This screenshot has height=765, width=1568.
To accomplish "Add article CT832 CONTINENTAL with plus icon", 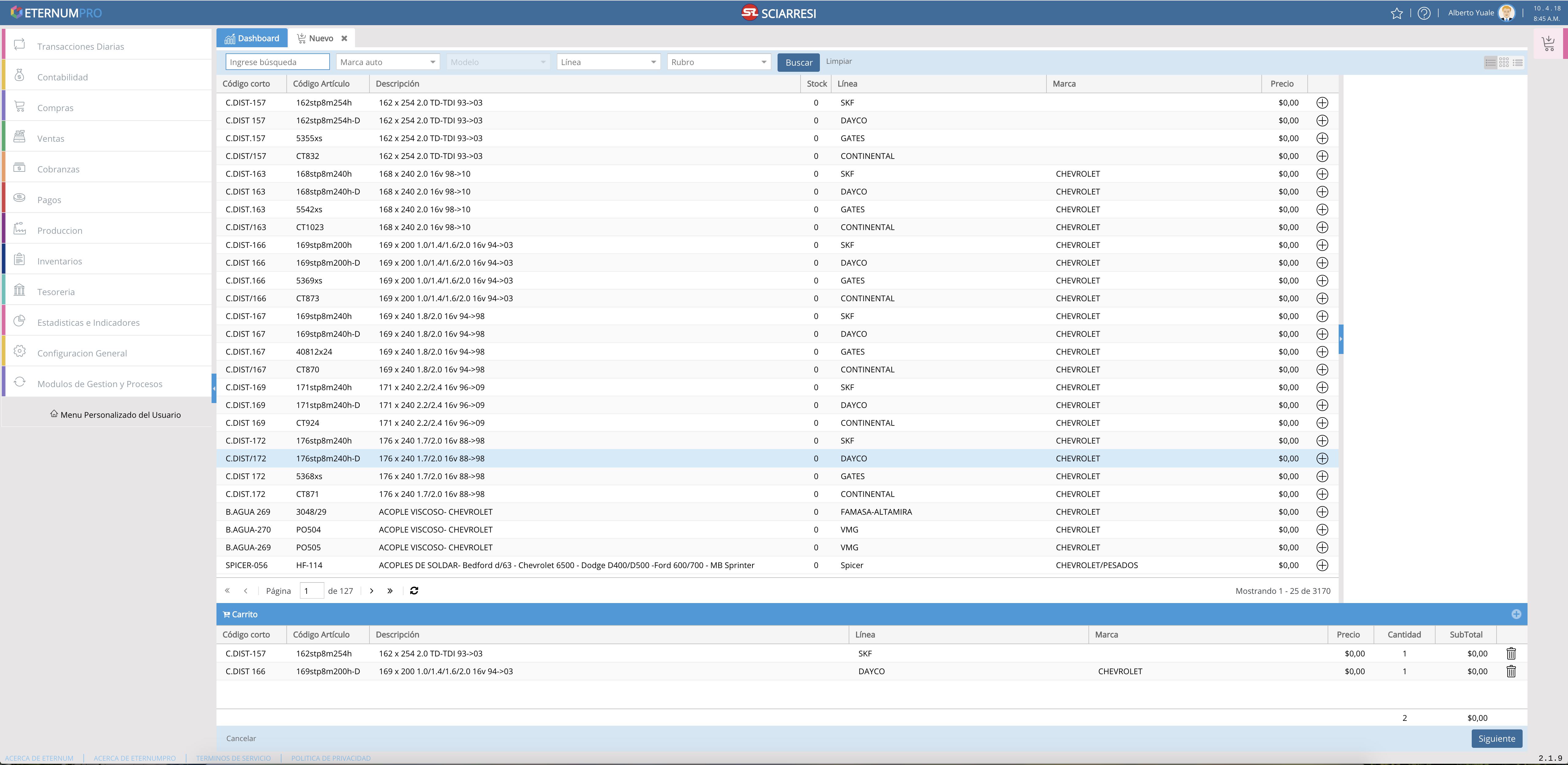I will tap(1322, 156).
